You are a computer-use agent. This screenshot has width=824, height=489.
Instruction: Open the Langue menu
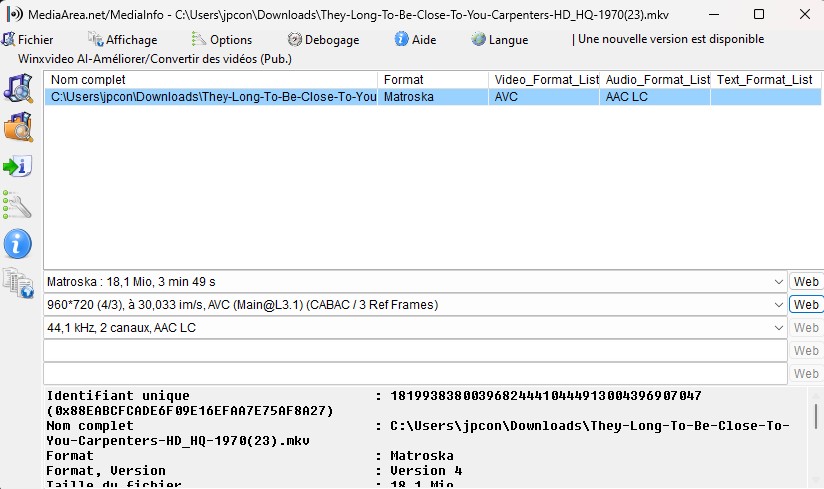(x=499, y=40)
